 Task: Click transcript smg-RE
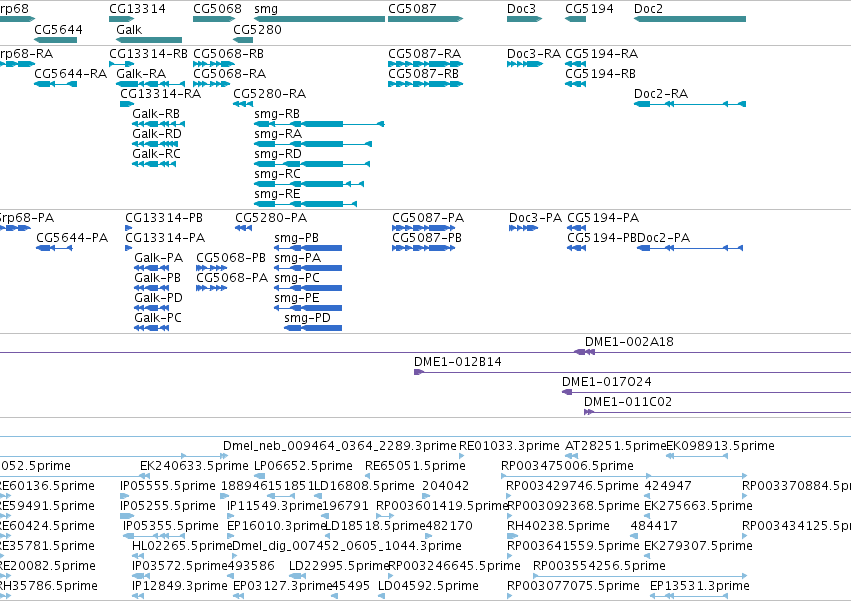306,204
